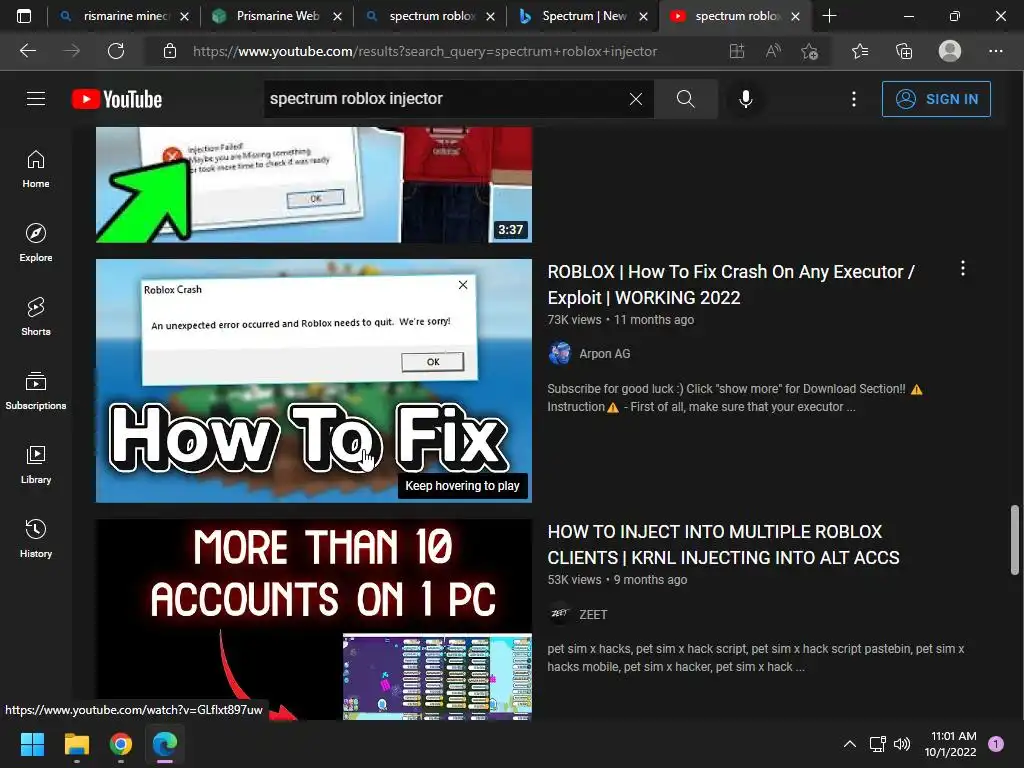
Task: Open File Explorer from taskbar
Action: pos(76,744)
